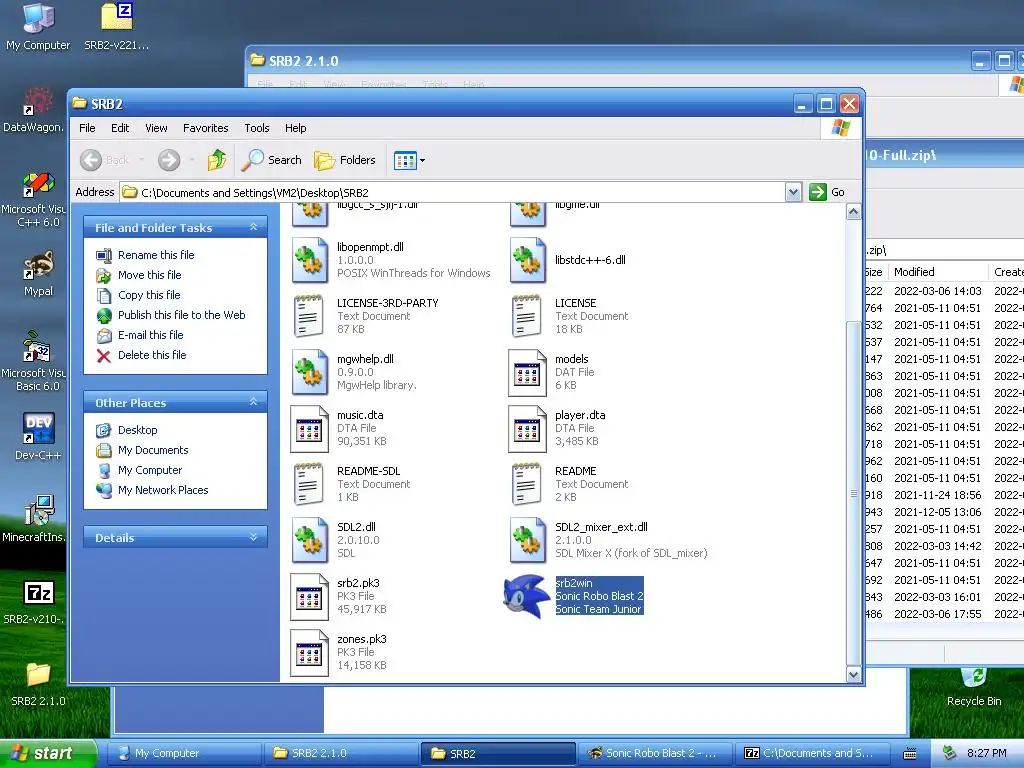1024x768 pixels.
Task: Select the SRB2-v210 7z archive on desktop
Action: pos(34,602)
